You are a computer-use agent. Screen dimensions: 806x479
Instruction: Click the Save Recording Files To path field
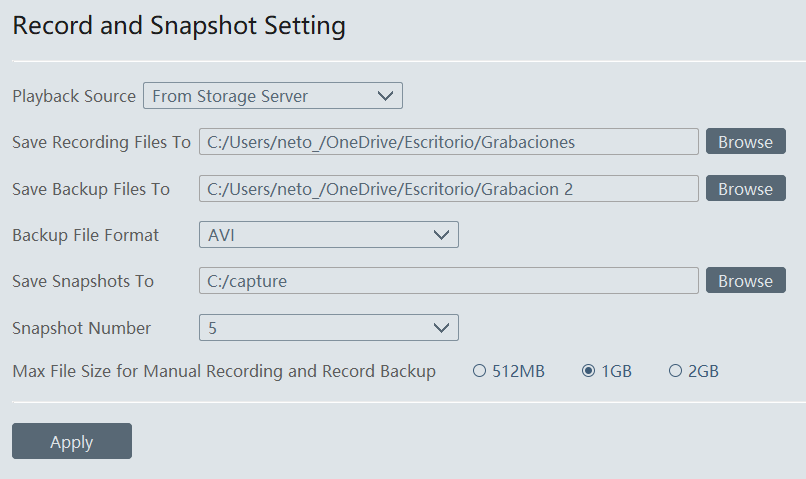coord(448,142)
